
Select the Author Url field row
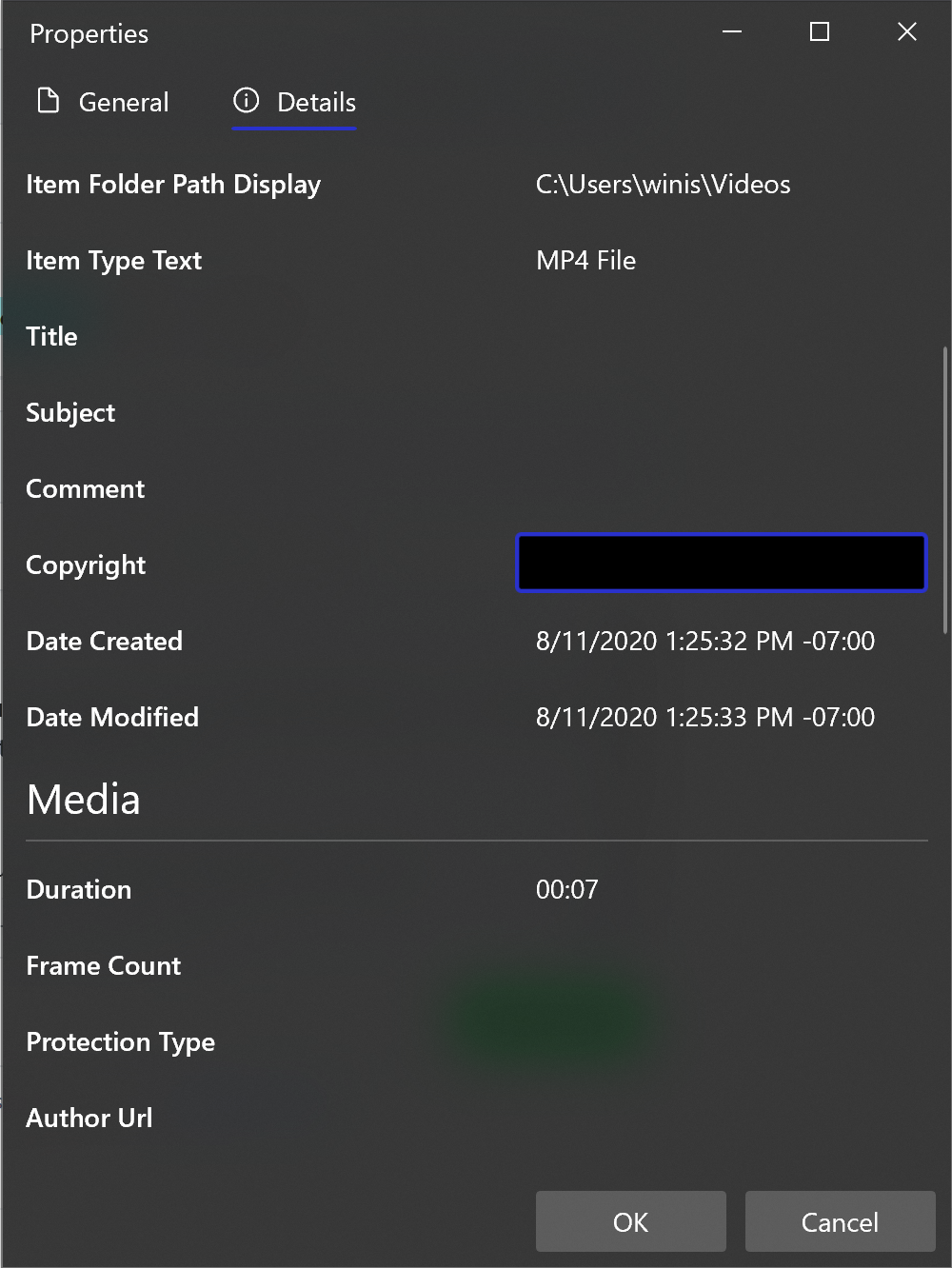click(x=89, y=1118)
